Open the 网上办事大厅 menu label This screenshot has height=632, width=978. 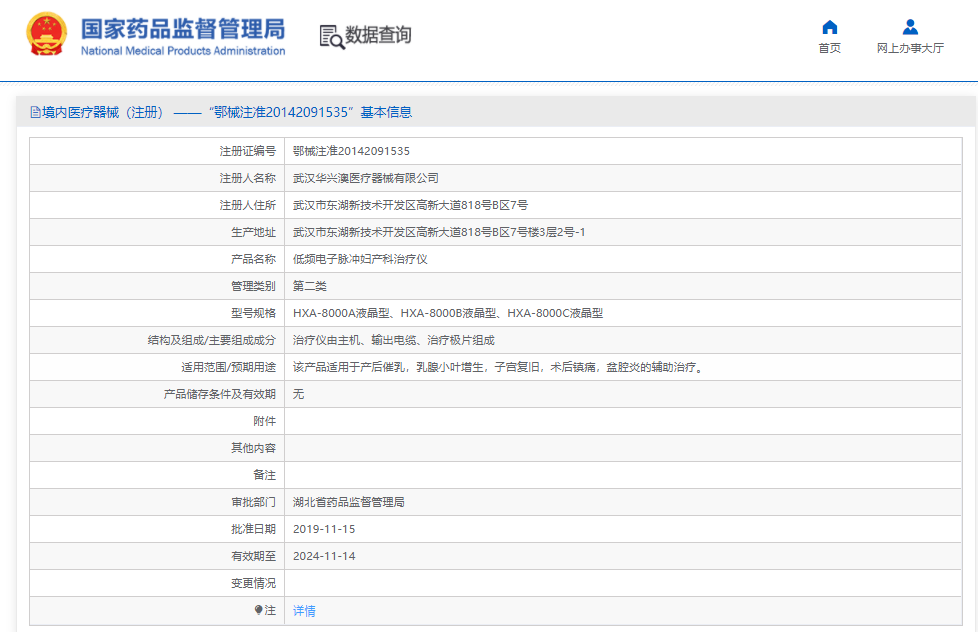point(910,48)
